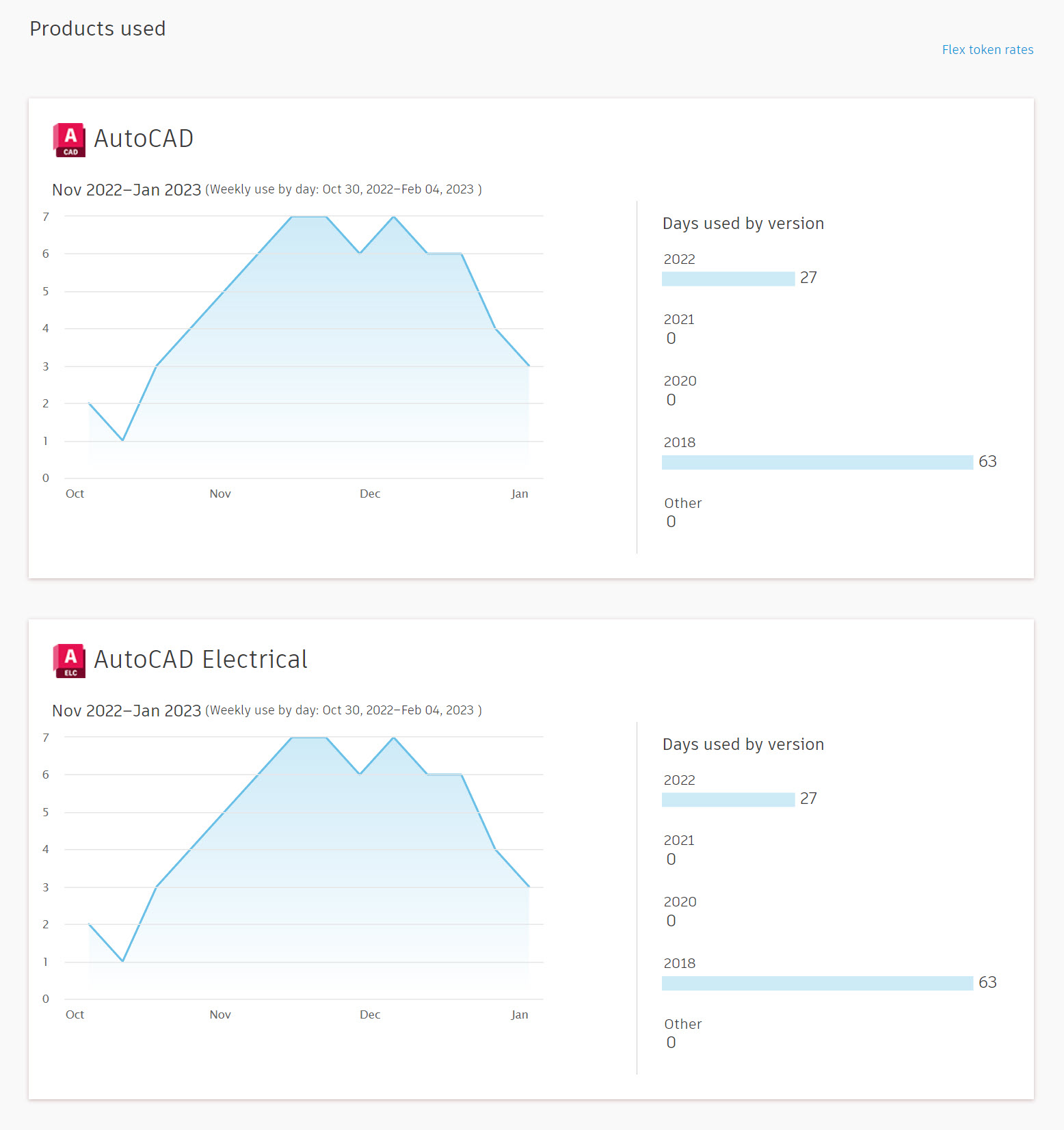Click Days used by version in AutoCAD Electrical card
The height and width of the screenshot is (1130, 1064).
pos(743,745)
